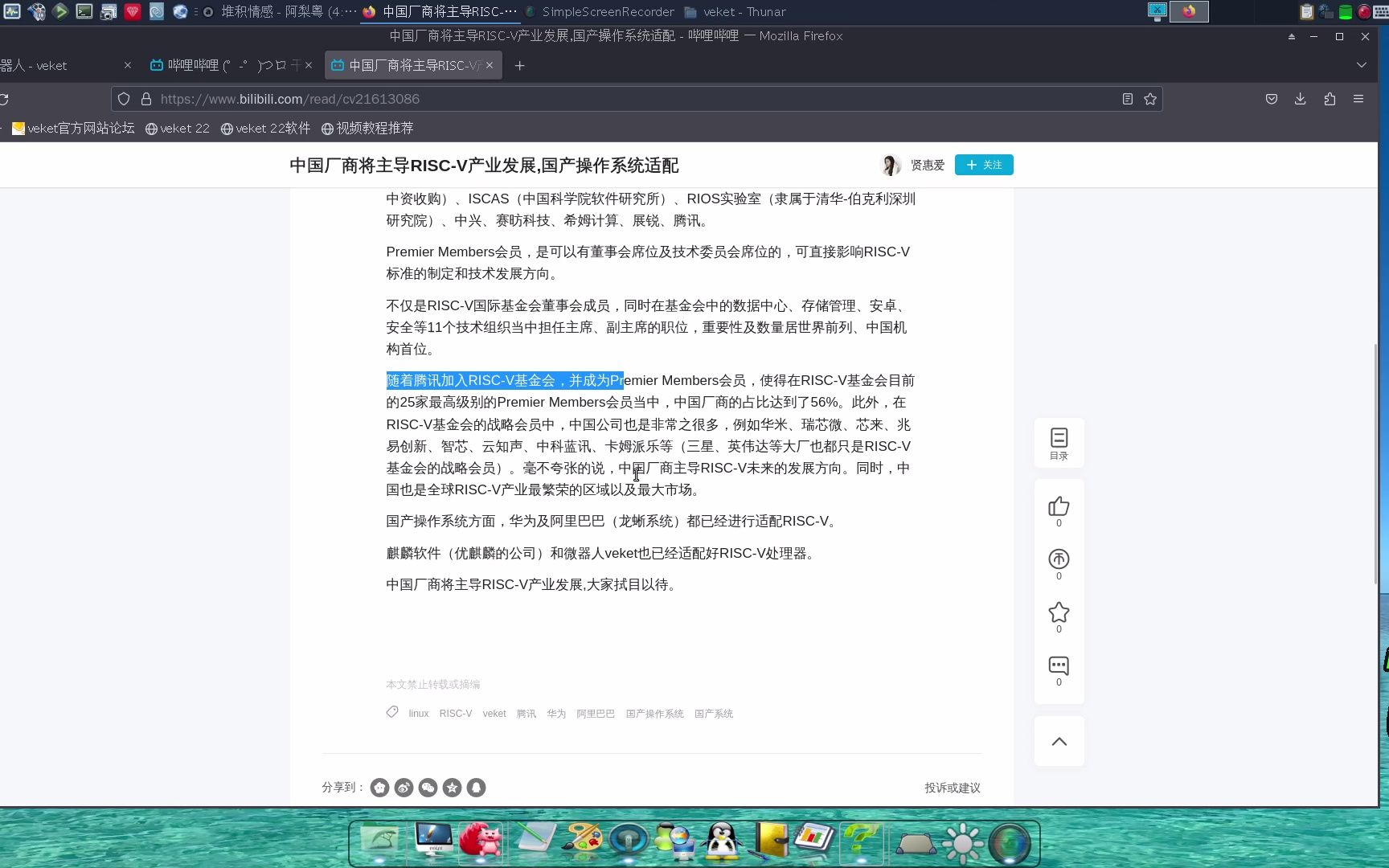Open the 投诉或建议 link
Viewport: 1389px width, 868px height.
pos(953,788)
